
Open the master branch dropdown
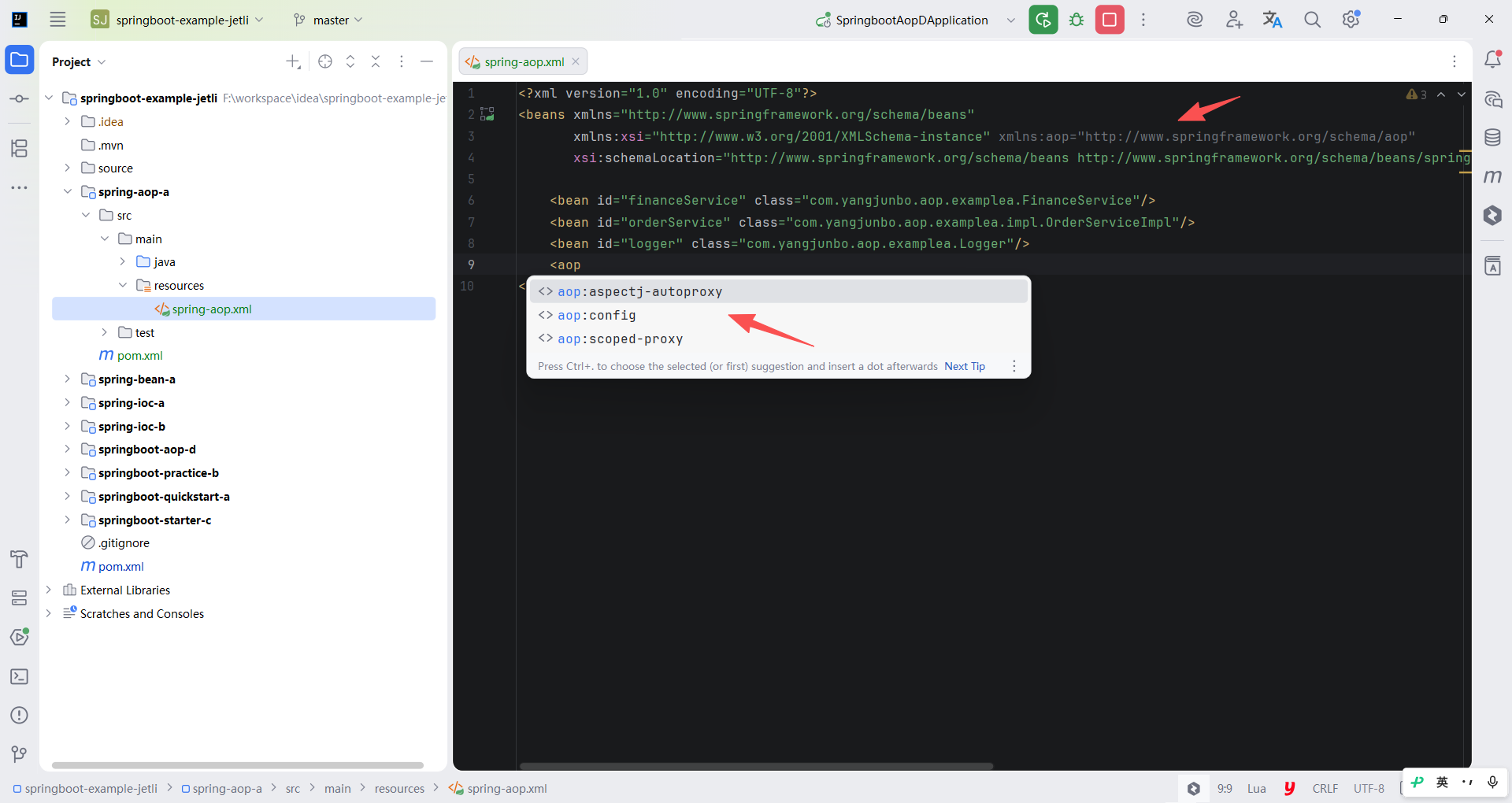pos(328,20)
